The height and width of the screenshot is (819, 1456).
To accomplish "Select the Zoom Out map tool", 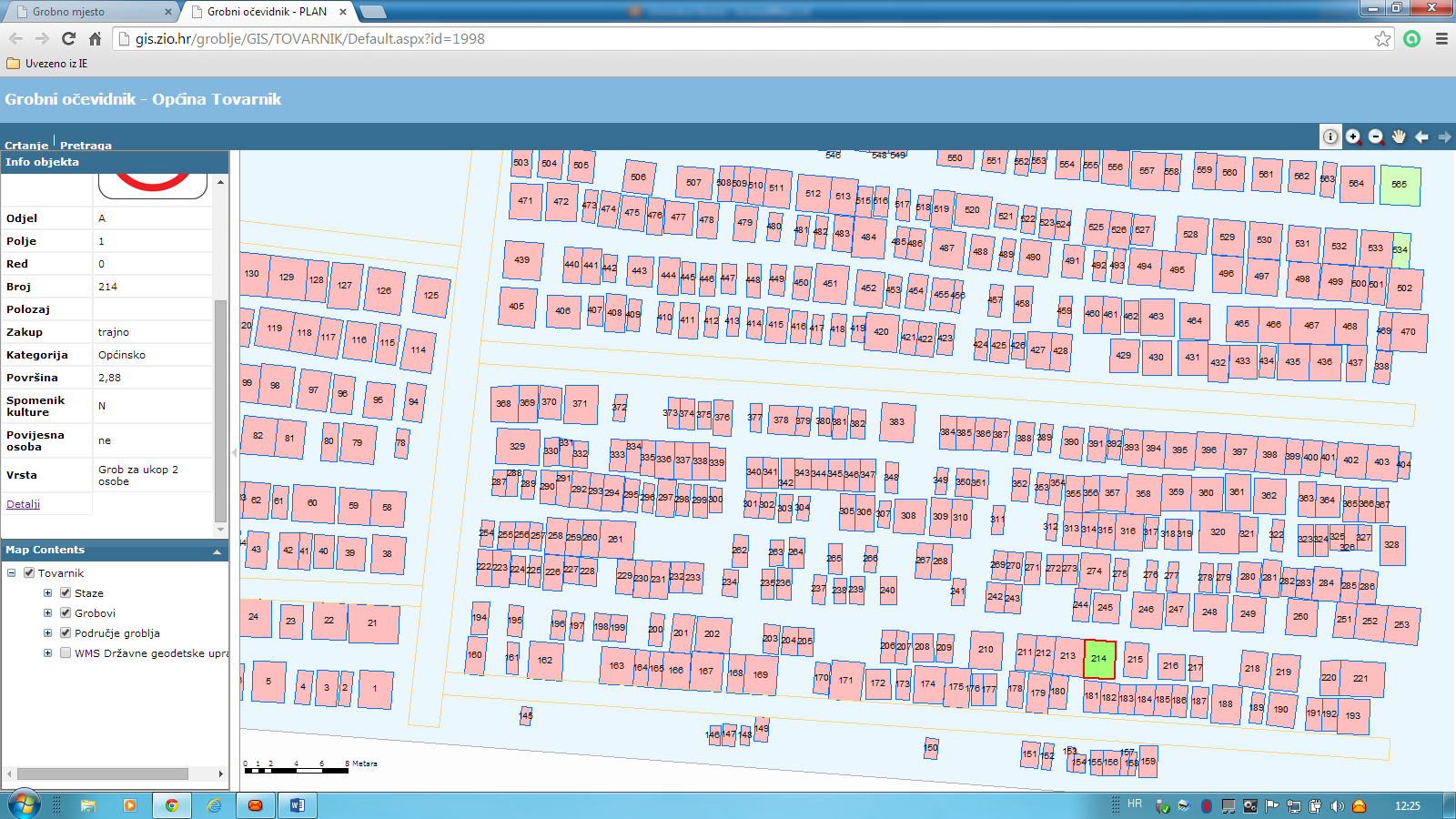I will coord(1376,136).
